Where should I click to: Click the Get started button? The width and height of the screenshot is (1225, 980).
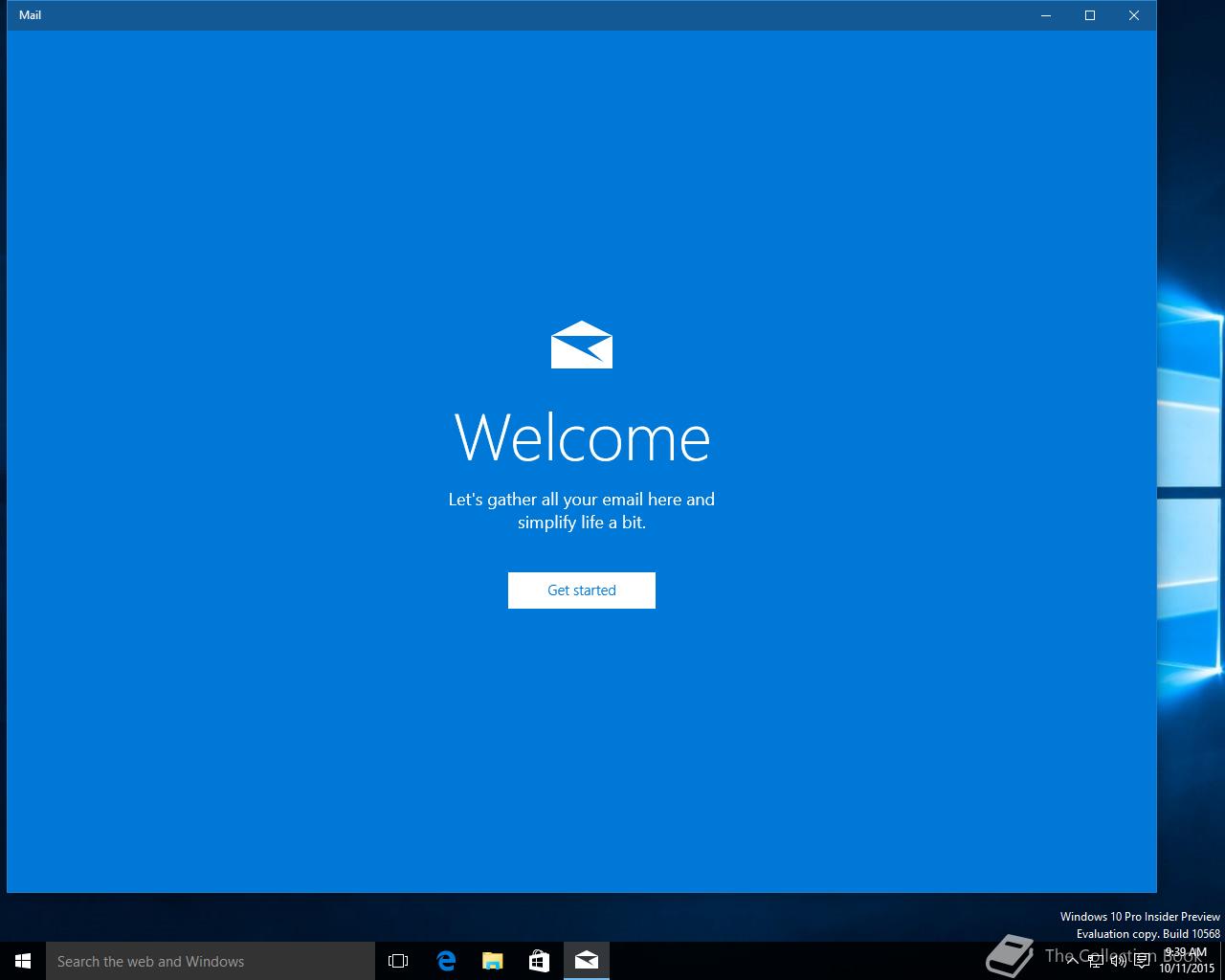click(x=582, y=590)
